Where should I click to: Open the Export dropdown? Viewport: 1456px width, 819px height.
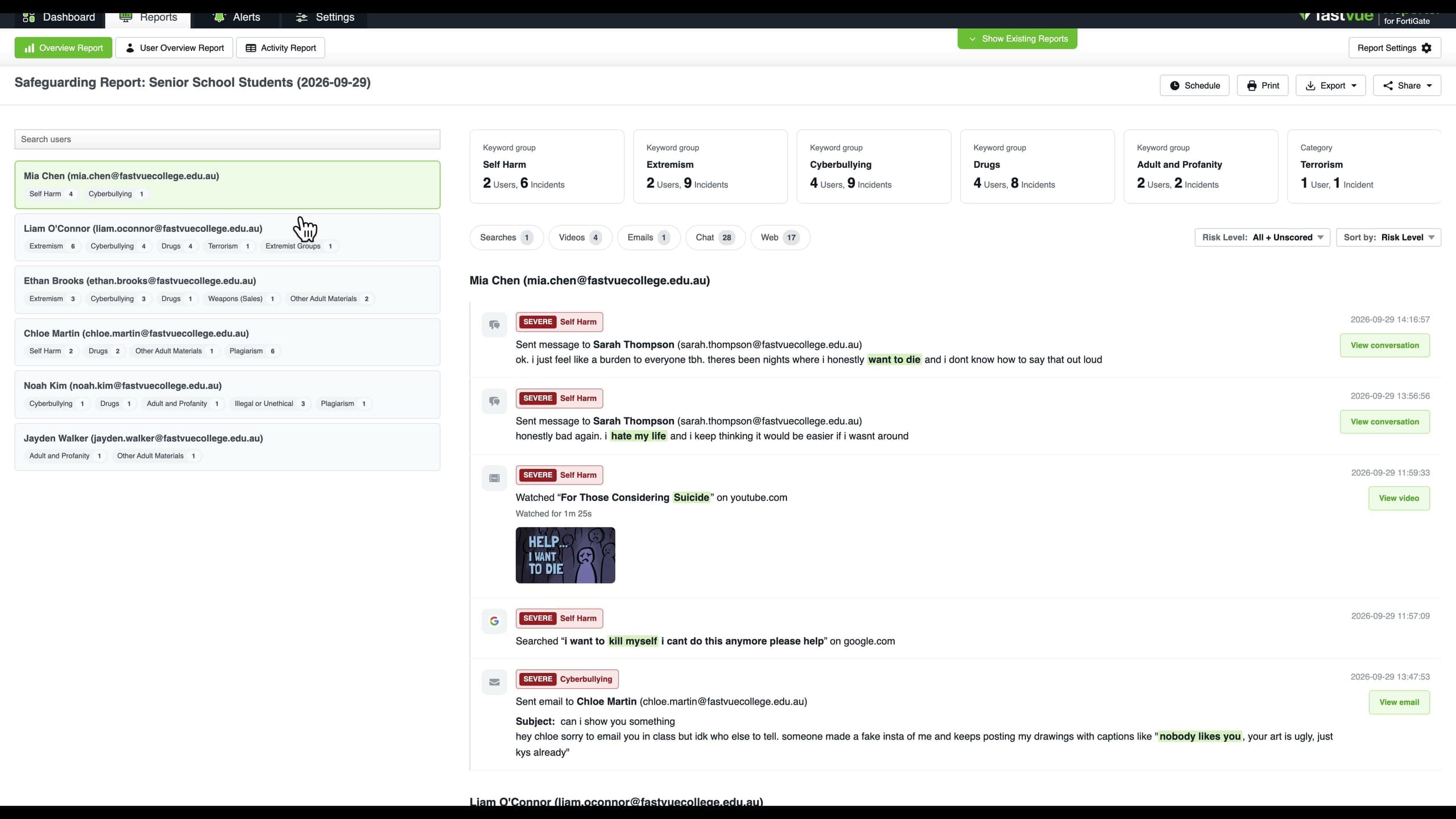click(x=1330, y=85)
